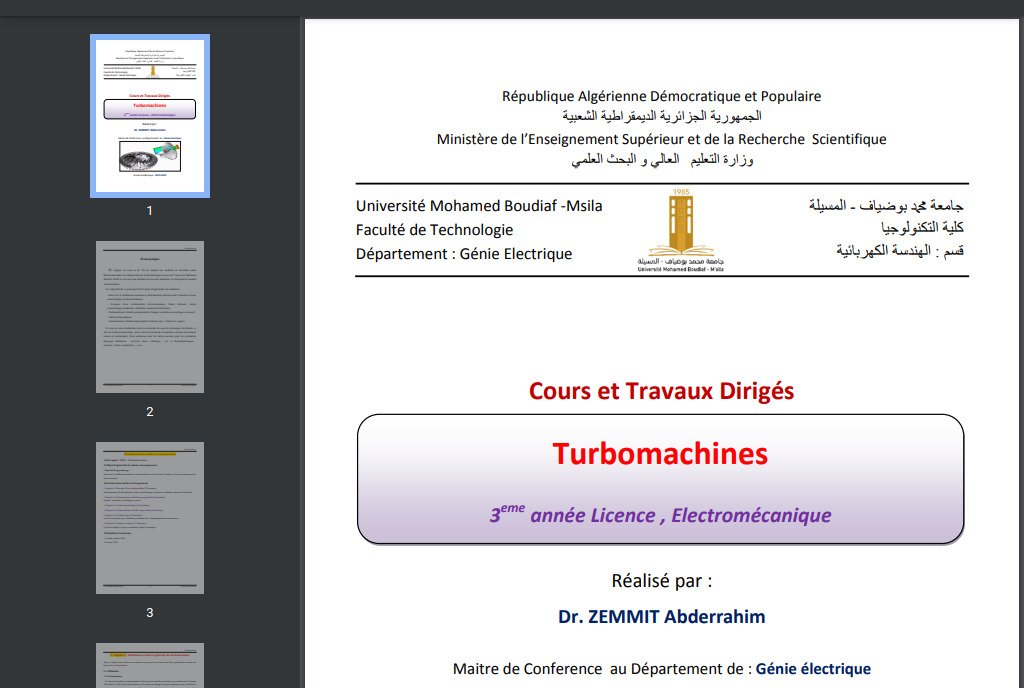Open the partially visible page 4 thumbnail
The width and height of the screenshot is (1024, 688).
point(150,665)
